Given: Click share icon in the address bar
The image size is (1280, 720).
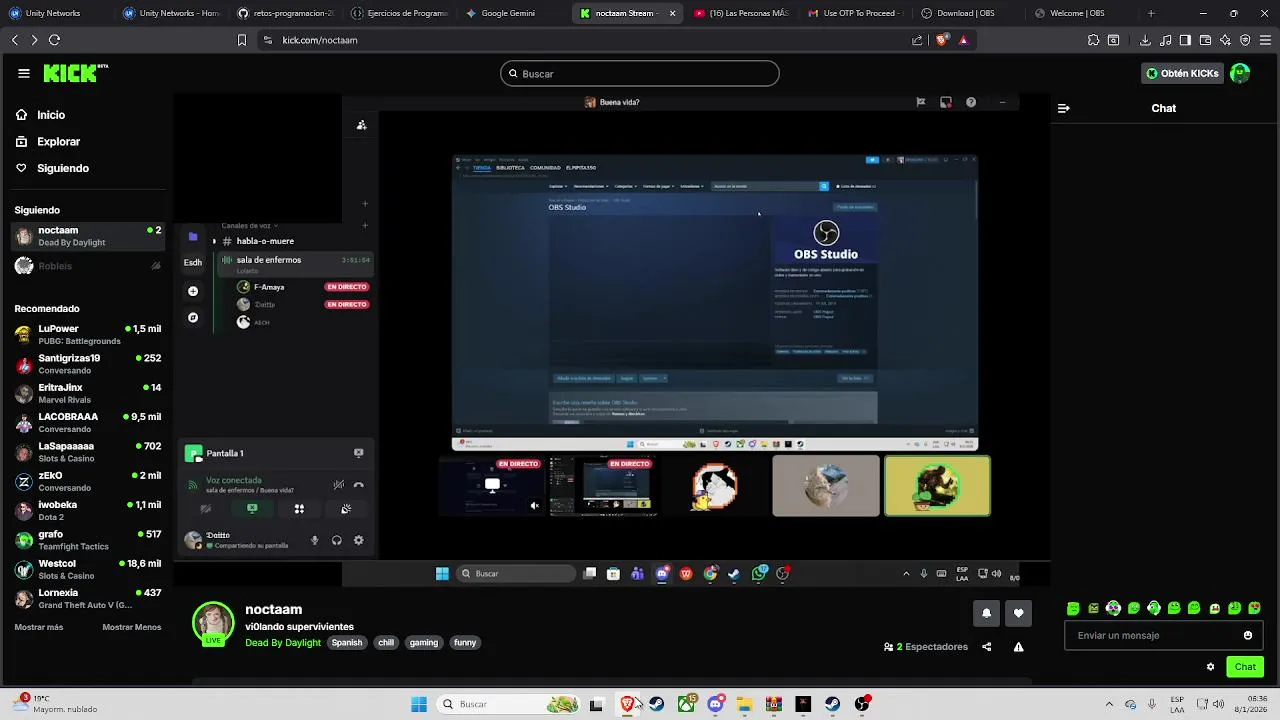Looking at the screenshot, I should [917, 40].
